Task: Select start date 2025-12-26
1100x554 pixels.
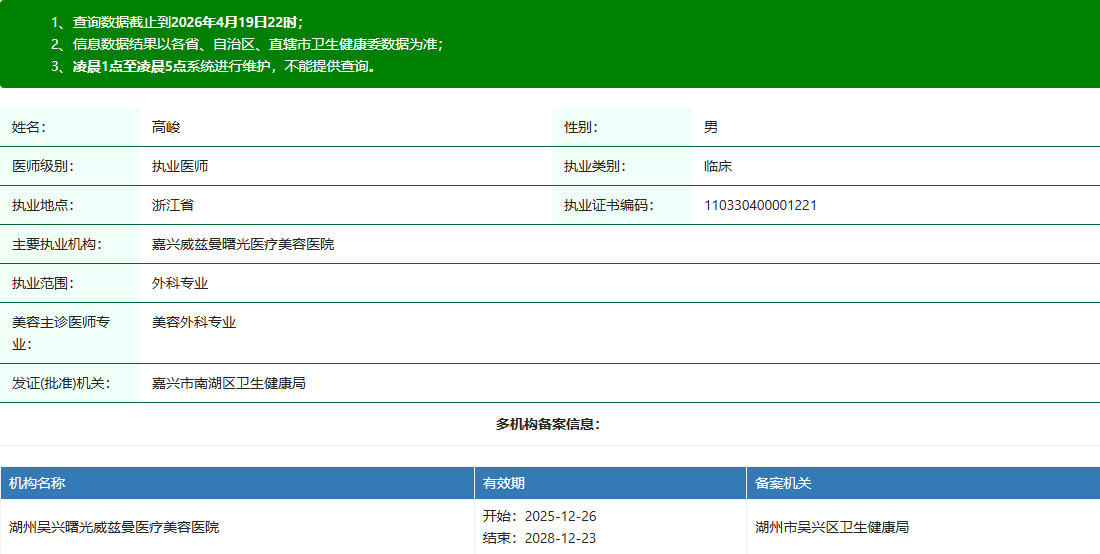Action: [561, 516]
